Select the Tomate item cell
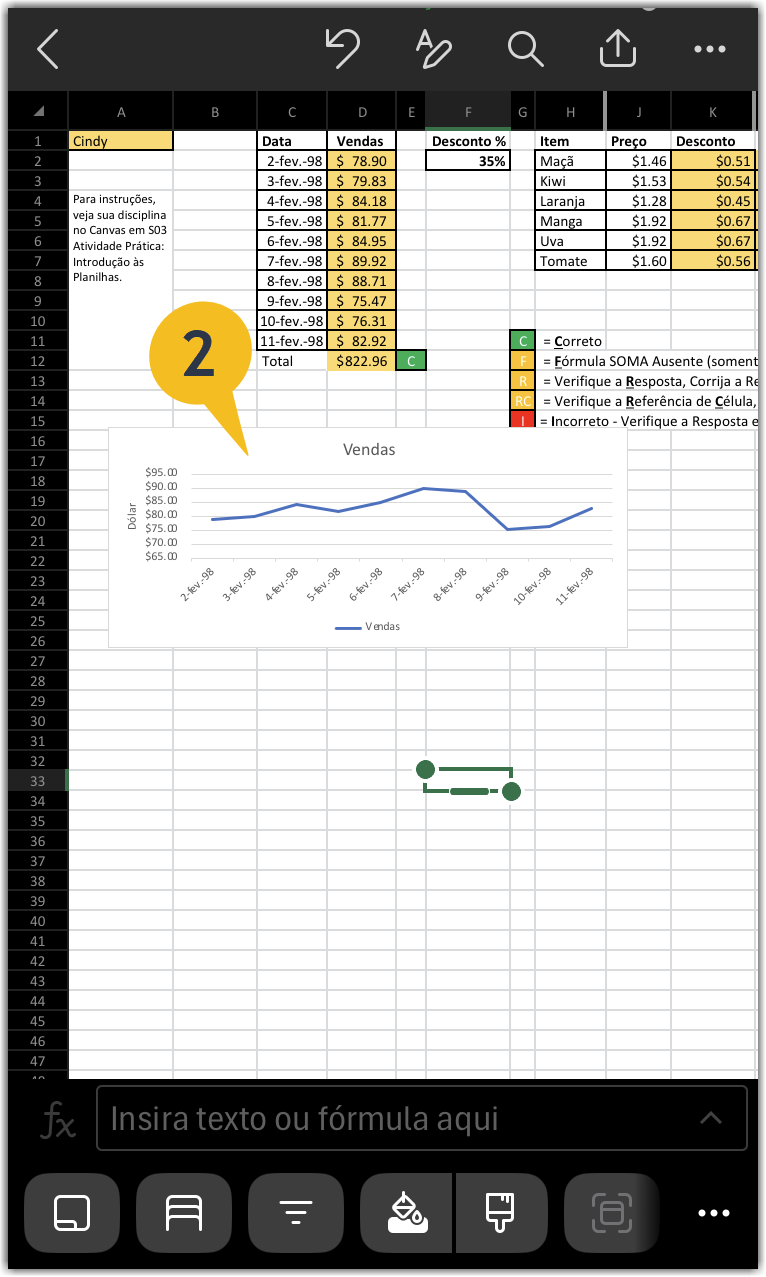Viewport: 766px width, 1277px height. (x=571, y=261)
